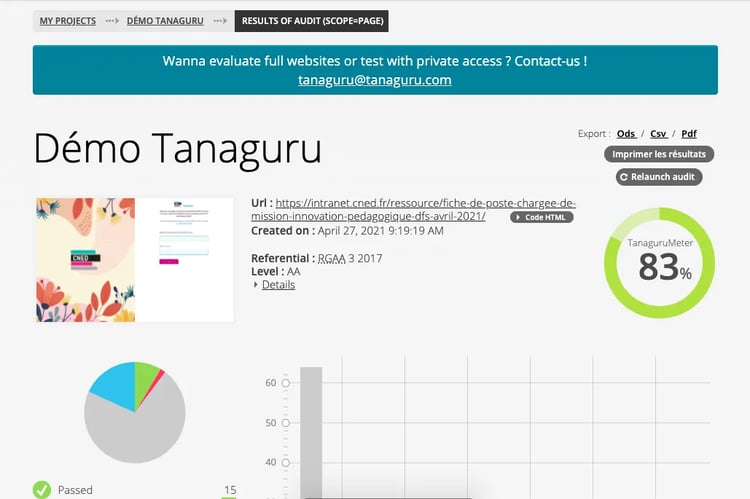This screenshot has height=499, width=750.
Task: Click the arrow icon on Code HTML
Action: tap(519, 217)
